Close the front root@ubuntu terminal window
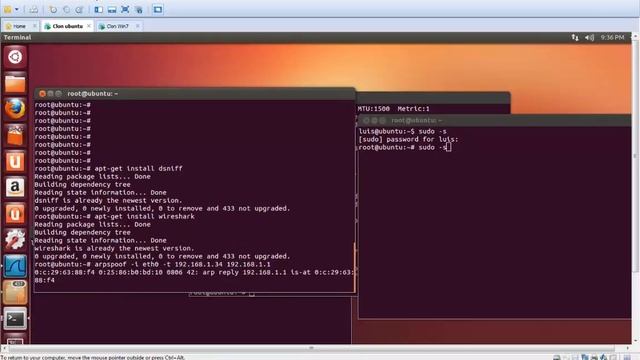Viewport: 640px width, 360px height. [x=42, y=94]
